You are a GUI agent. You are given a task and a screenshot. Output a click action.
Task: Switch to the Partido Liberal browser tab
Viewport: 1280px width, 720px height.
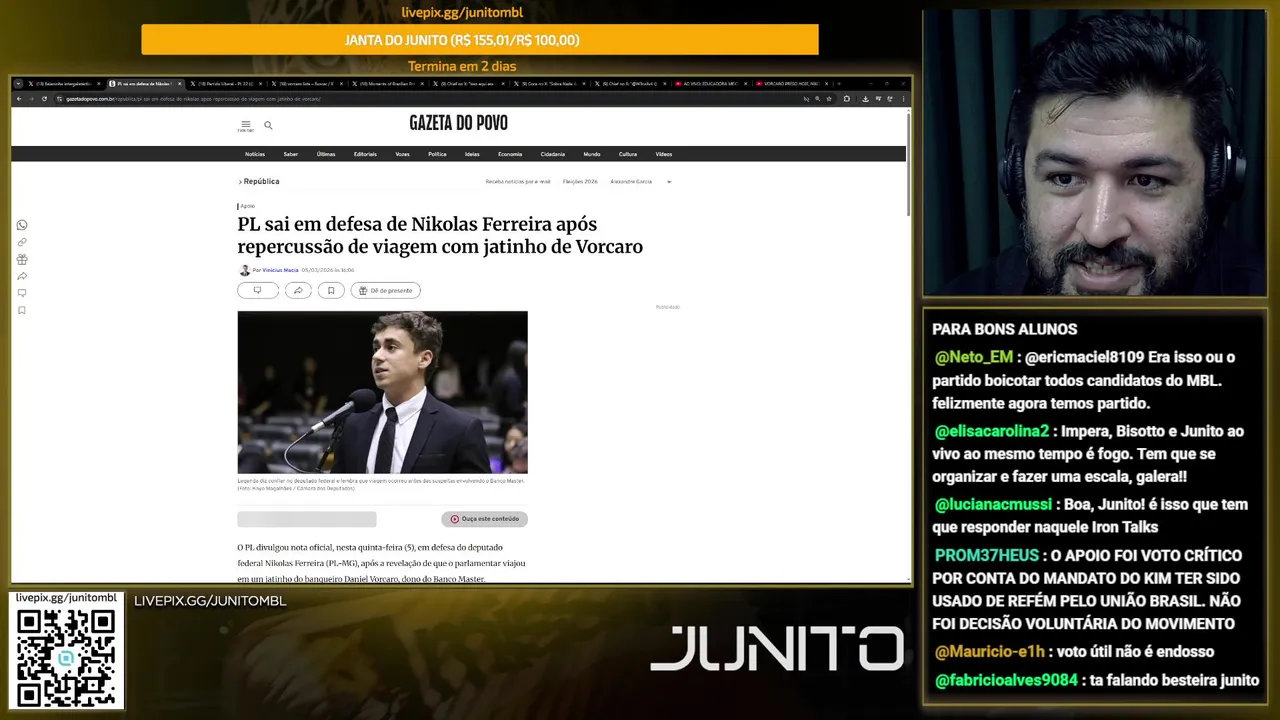tap(225, 84)
